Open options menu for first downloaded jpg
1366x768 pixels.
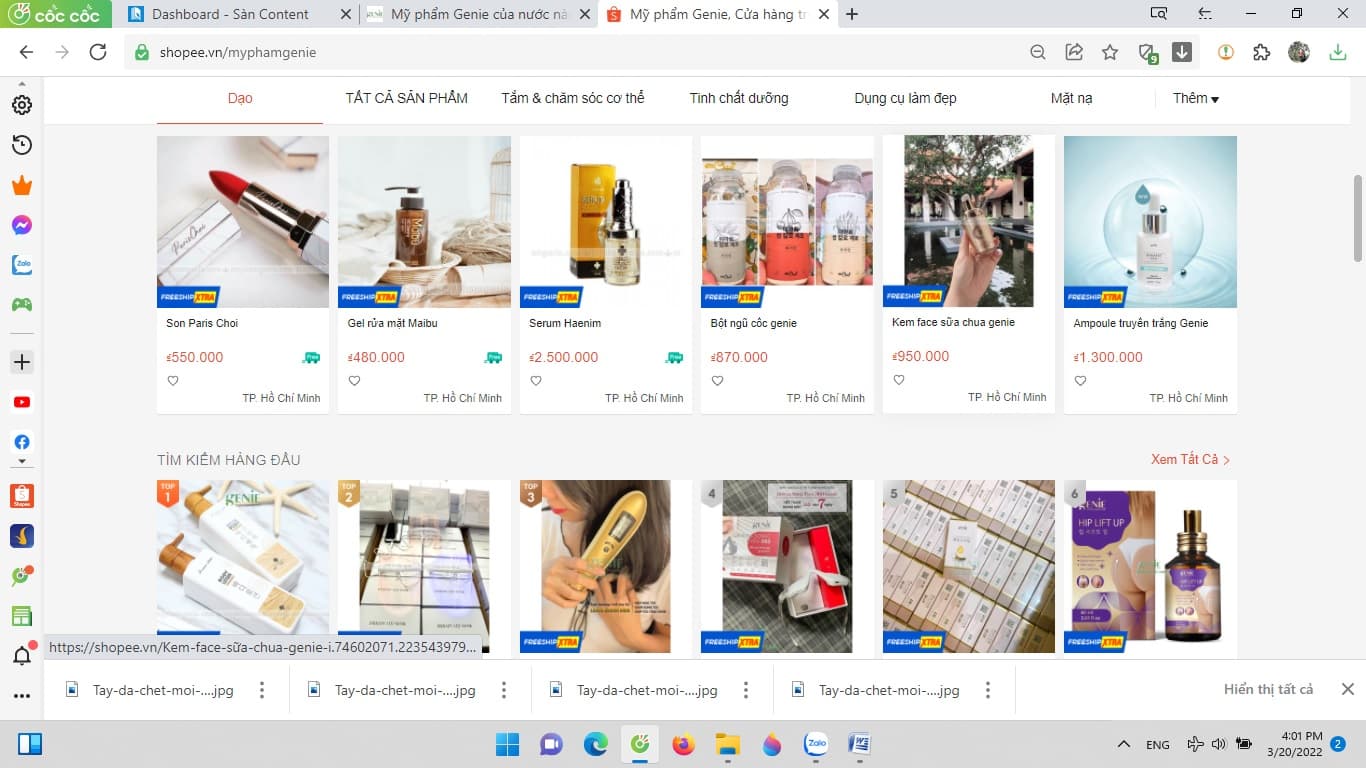click(x=262, y=690)
